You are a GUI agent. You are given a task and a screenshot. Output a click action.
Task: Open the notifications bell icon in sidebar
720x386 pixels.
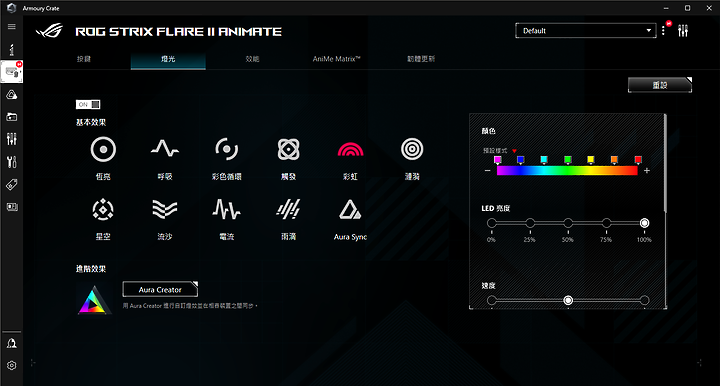(11, 343)
